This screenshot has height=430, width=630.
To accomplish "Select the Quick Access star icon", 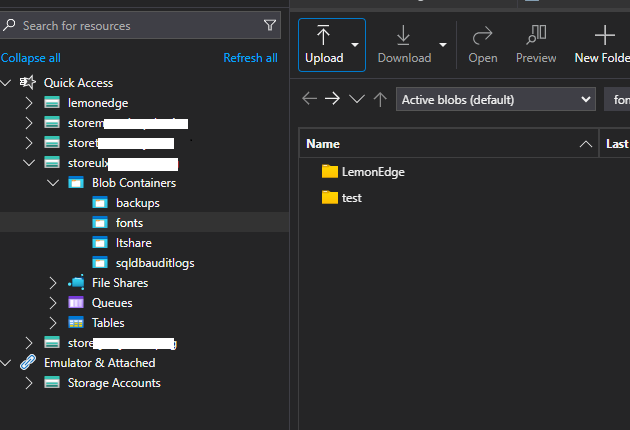I will (28, 82).
